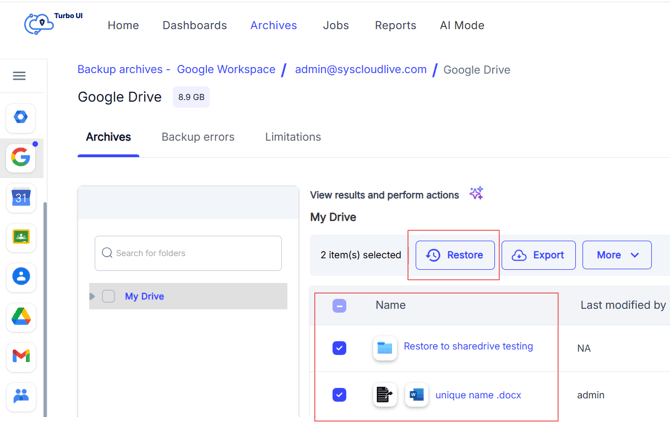
Task: Click the AI sparkle icon
Action: pos(476,194)
